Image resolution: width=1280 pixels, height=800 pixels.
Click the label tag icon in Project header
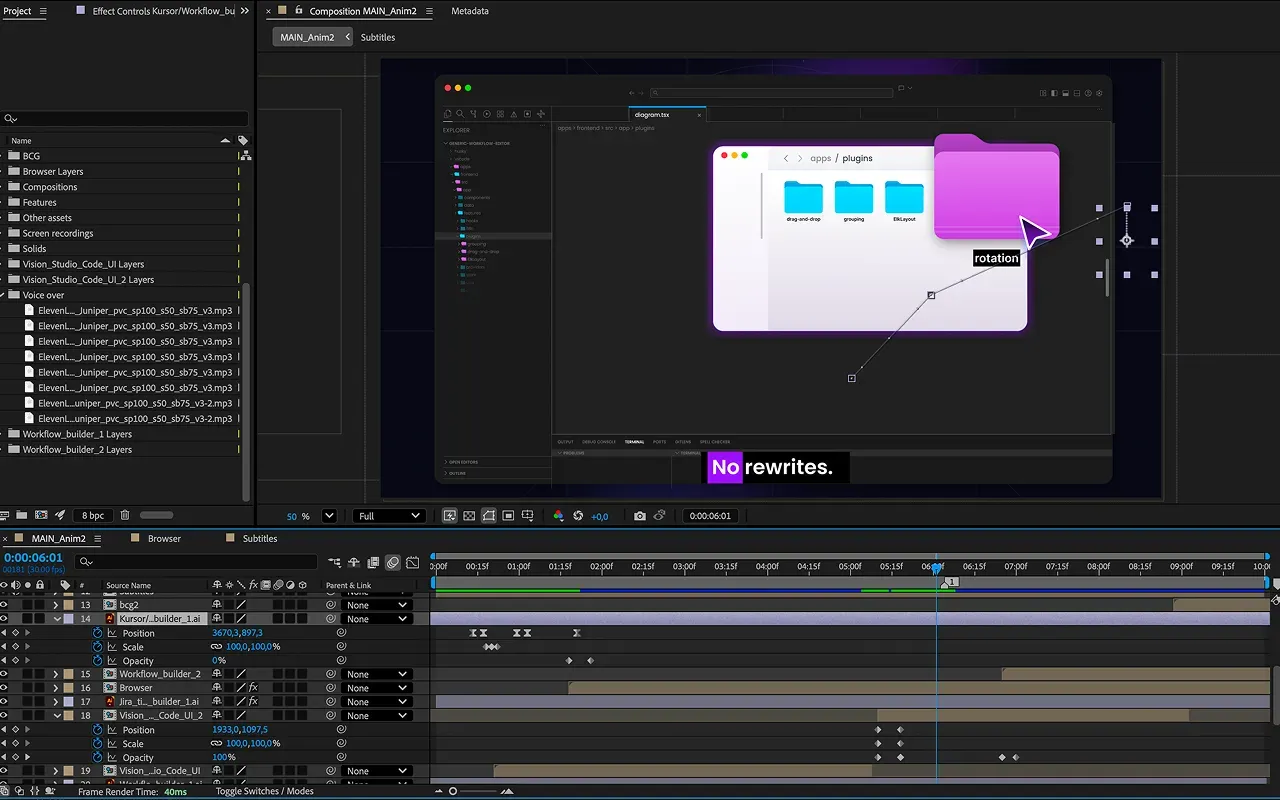(x=243, y=141)
